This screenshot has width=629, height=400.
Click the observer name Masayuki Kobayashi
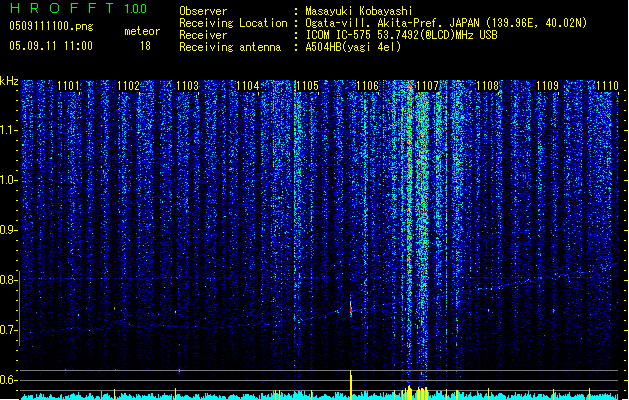(x=359, y=11)
